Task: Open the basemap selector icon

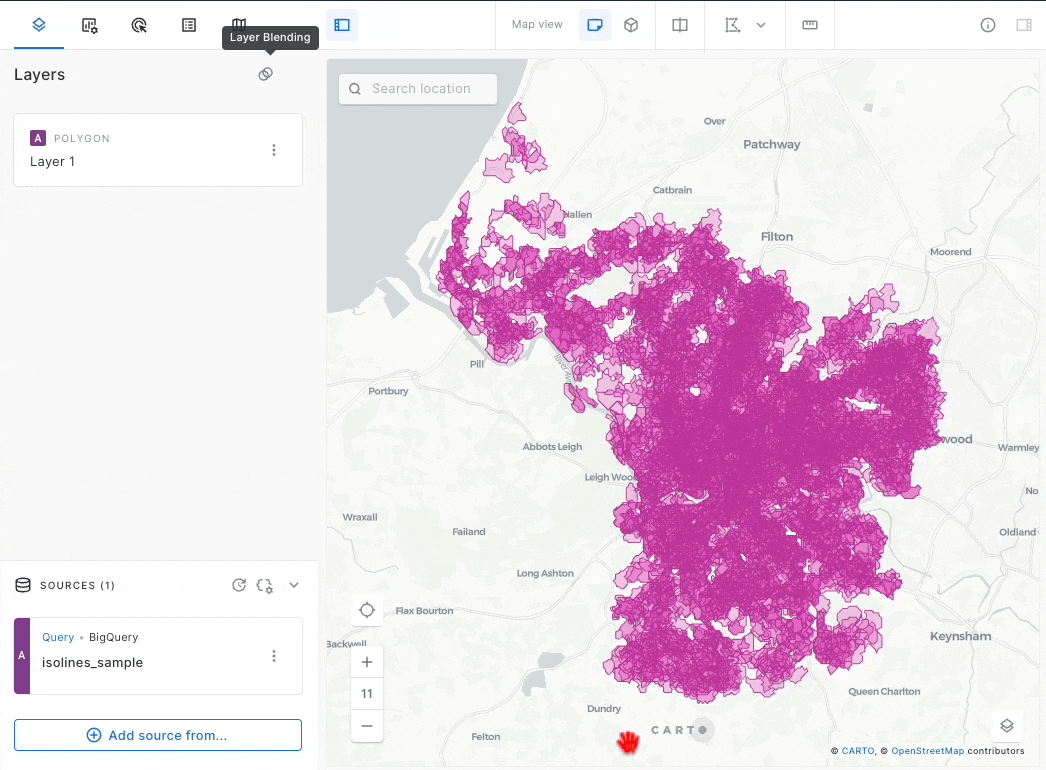Action: (1007, 725)
